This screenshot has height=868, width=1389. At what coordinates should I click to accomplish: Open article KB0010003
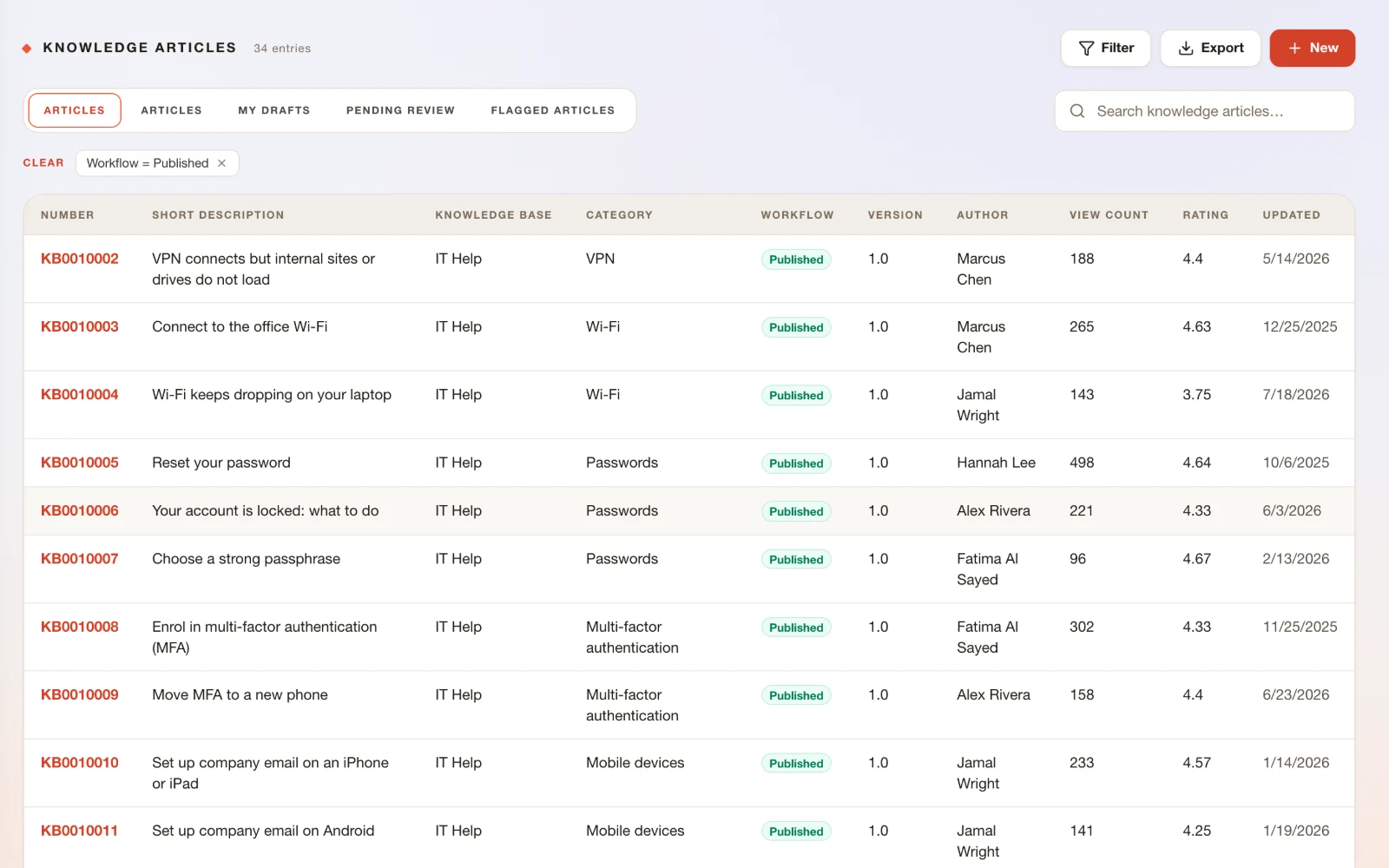pos(80,326)
